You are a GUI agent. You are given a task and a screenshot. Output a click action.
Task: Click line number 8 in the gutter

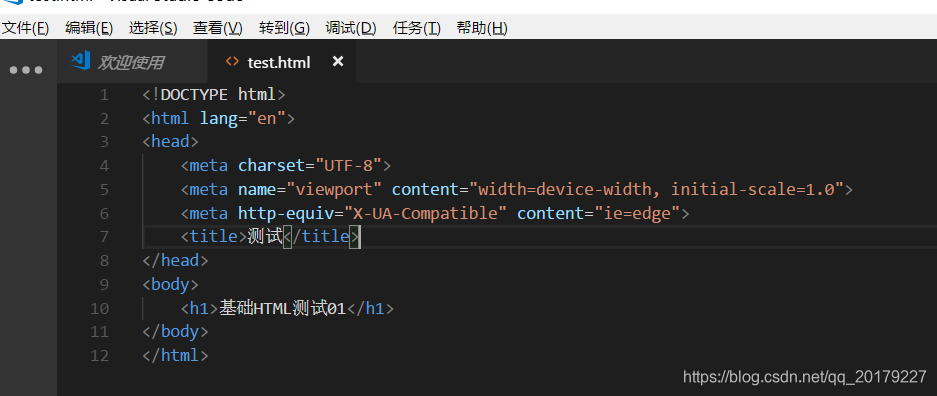[105, 260]
